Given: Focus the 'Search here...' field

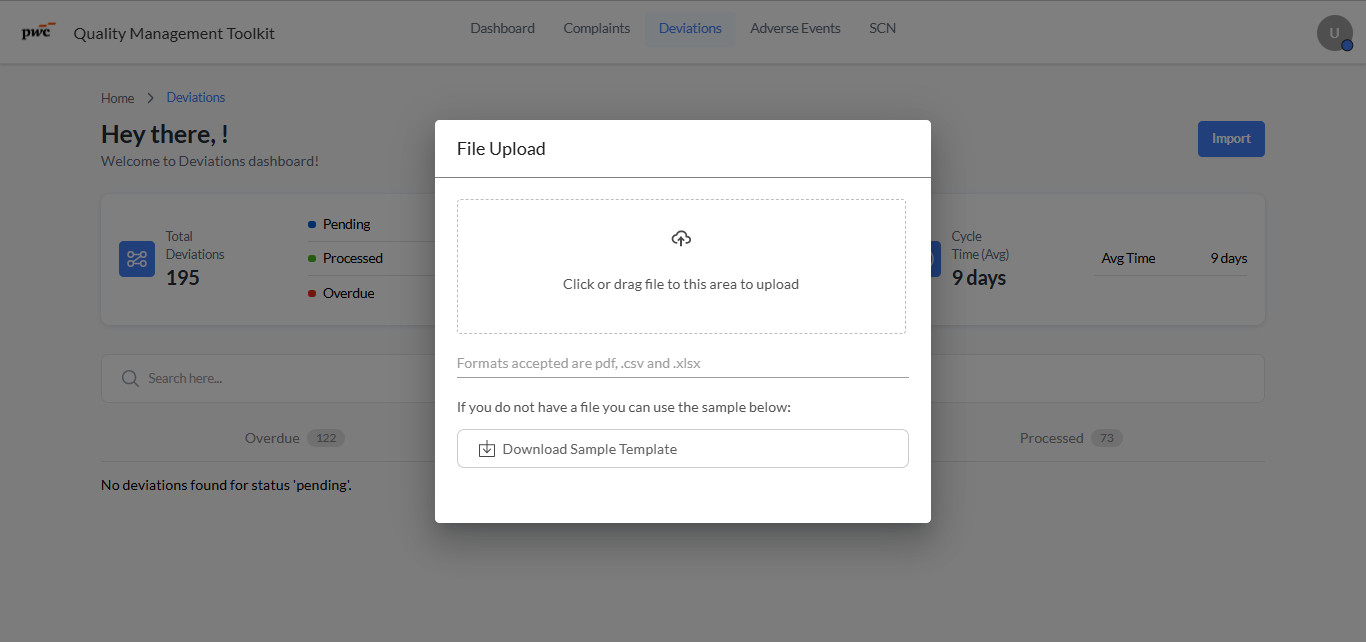Looking at the screenshot, I should [683, 378].
